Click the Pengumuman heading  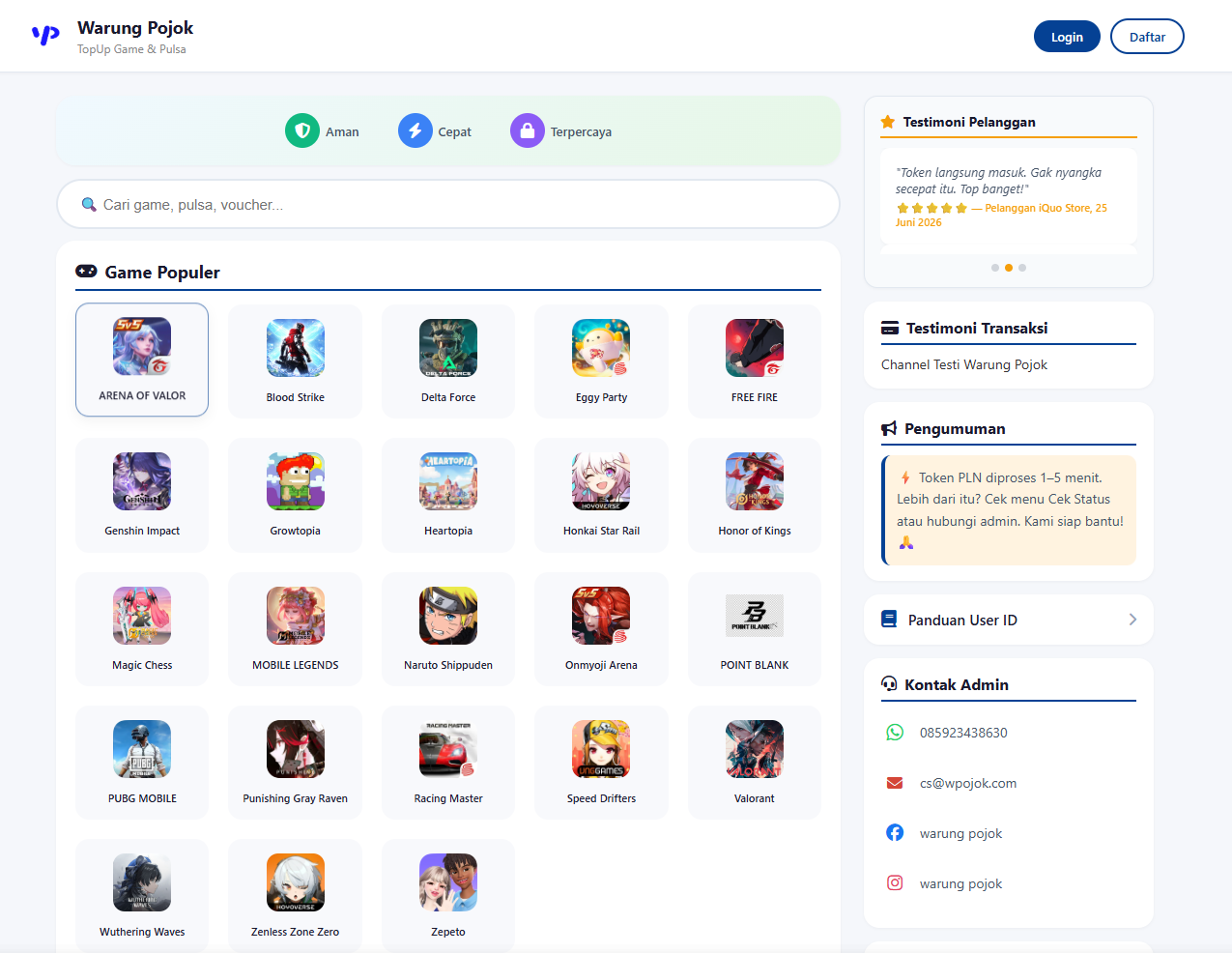pos(955,428)
